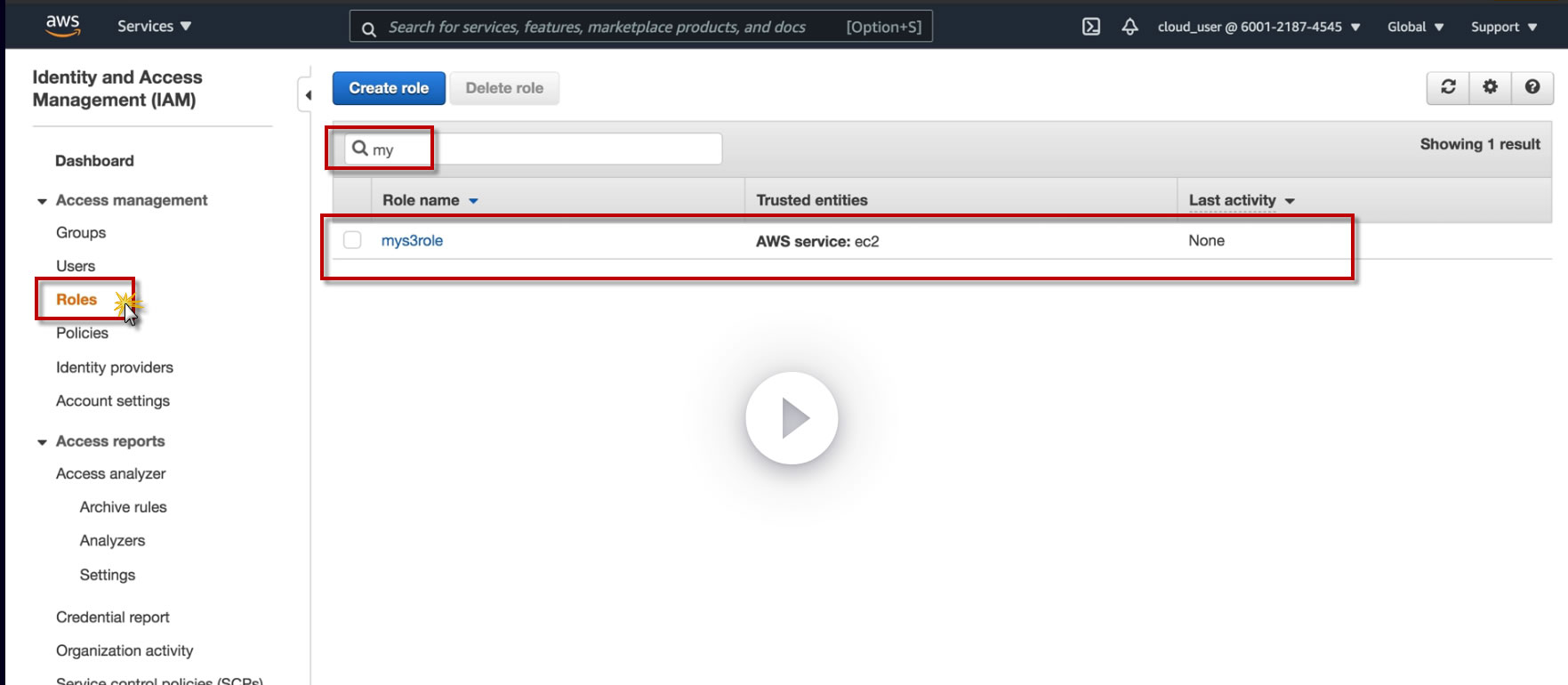Click the roles filter field containing "my"
The width and height of the screenshot is (1568, 685).
point(534,149)
